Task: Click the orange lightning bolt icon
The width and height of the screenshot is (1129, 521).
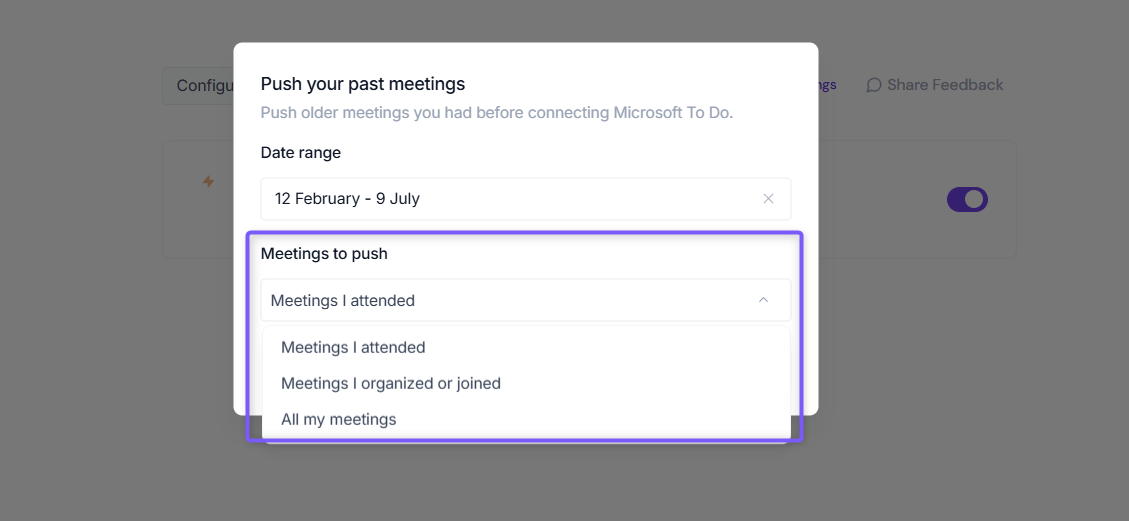Action: click(x=208, y=181)
